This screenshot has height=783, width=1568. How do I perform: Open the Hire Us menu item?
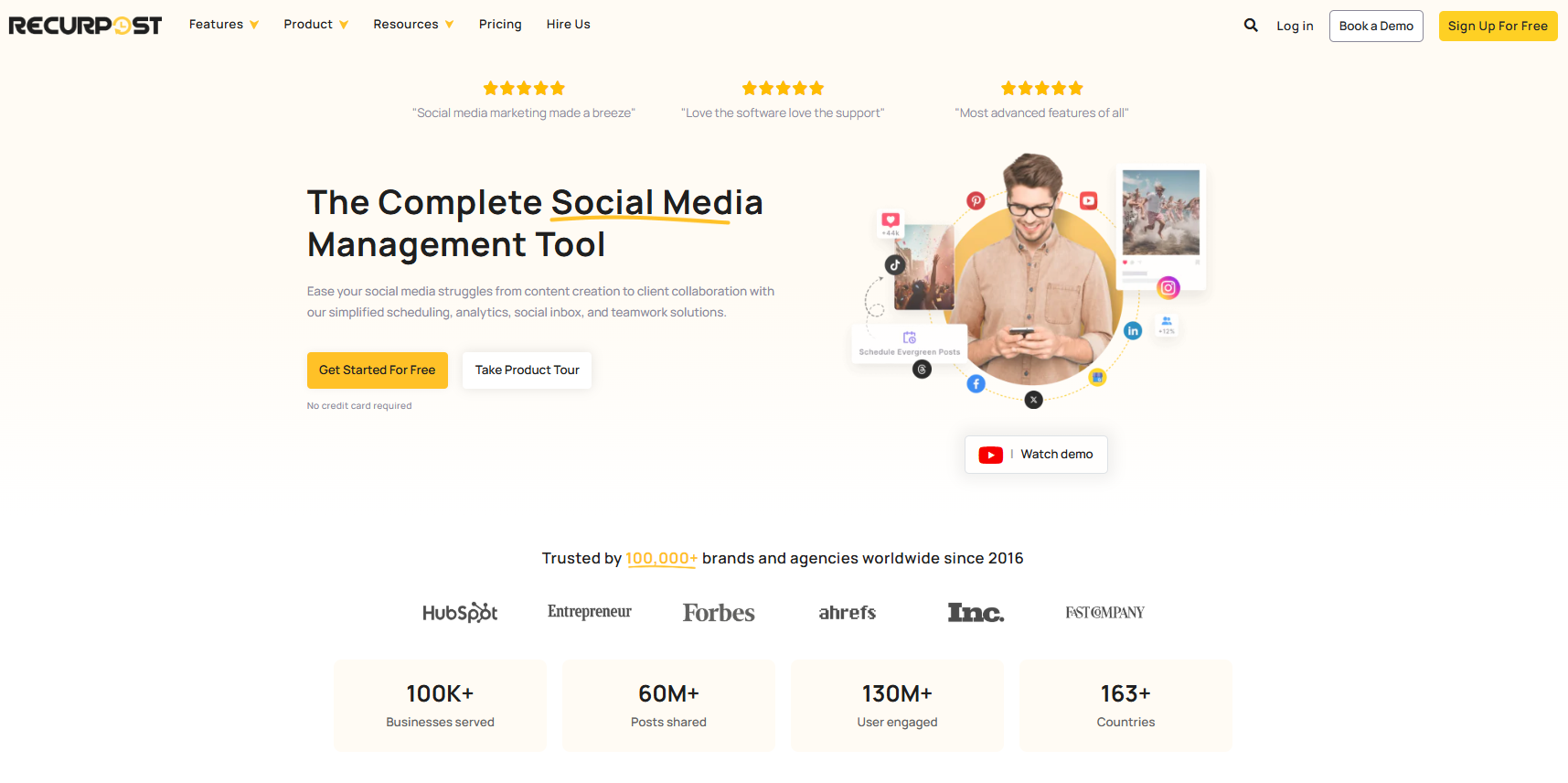coord(568,25)
